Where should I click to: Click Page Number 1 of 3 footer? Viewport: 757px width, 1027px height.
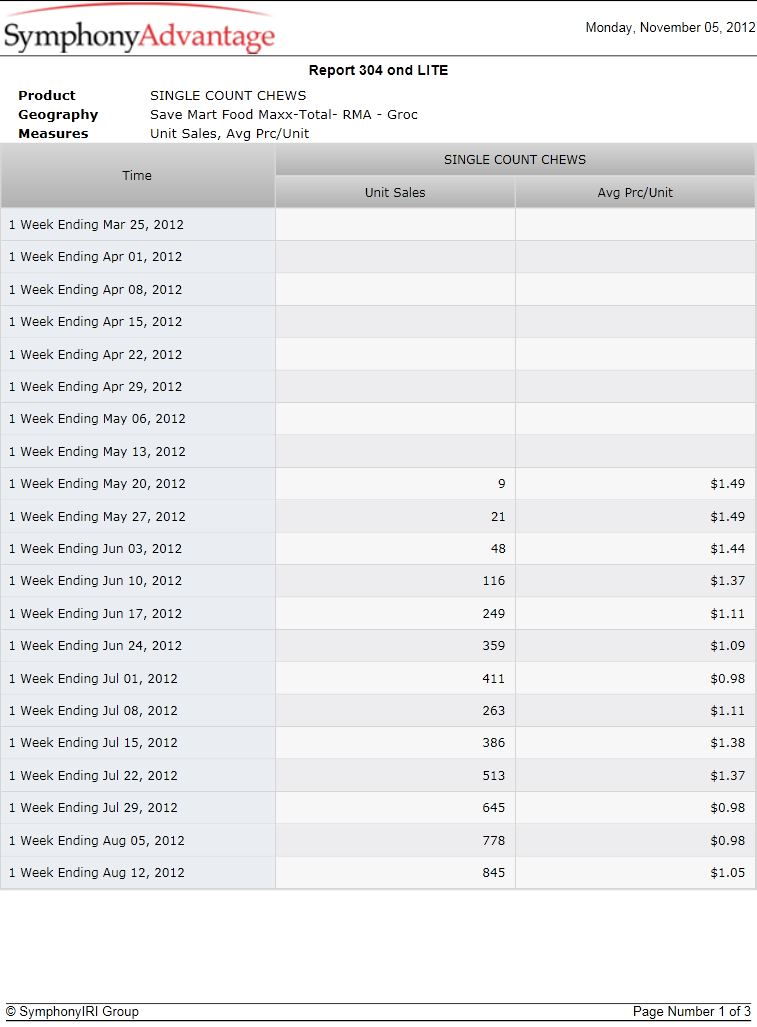tap(692, 1011)
